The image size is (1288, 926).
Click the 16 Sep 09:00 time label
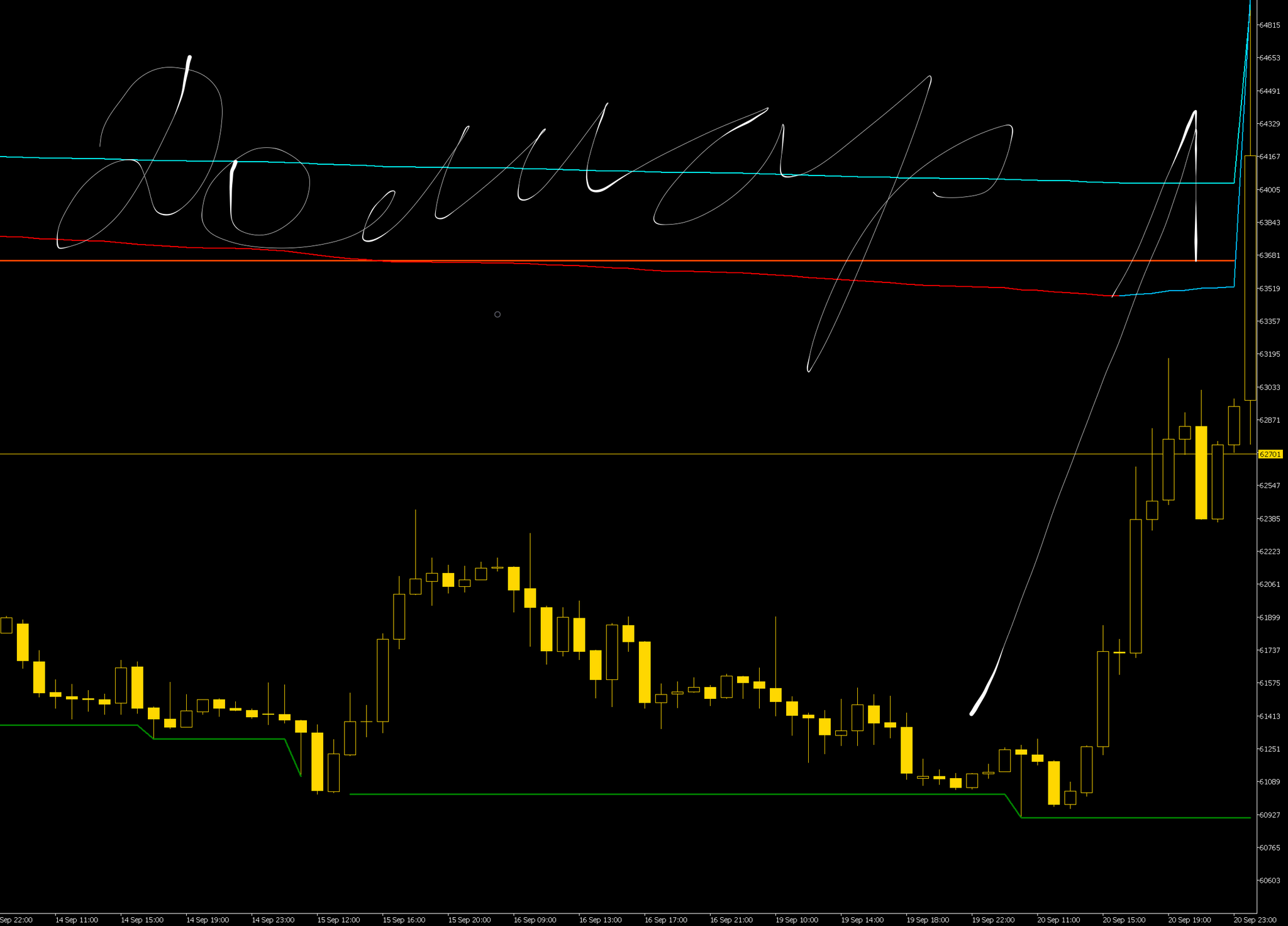click(x=535, y=920)
